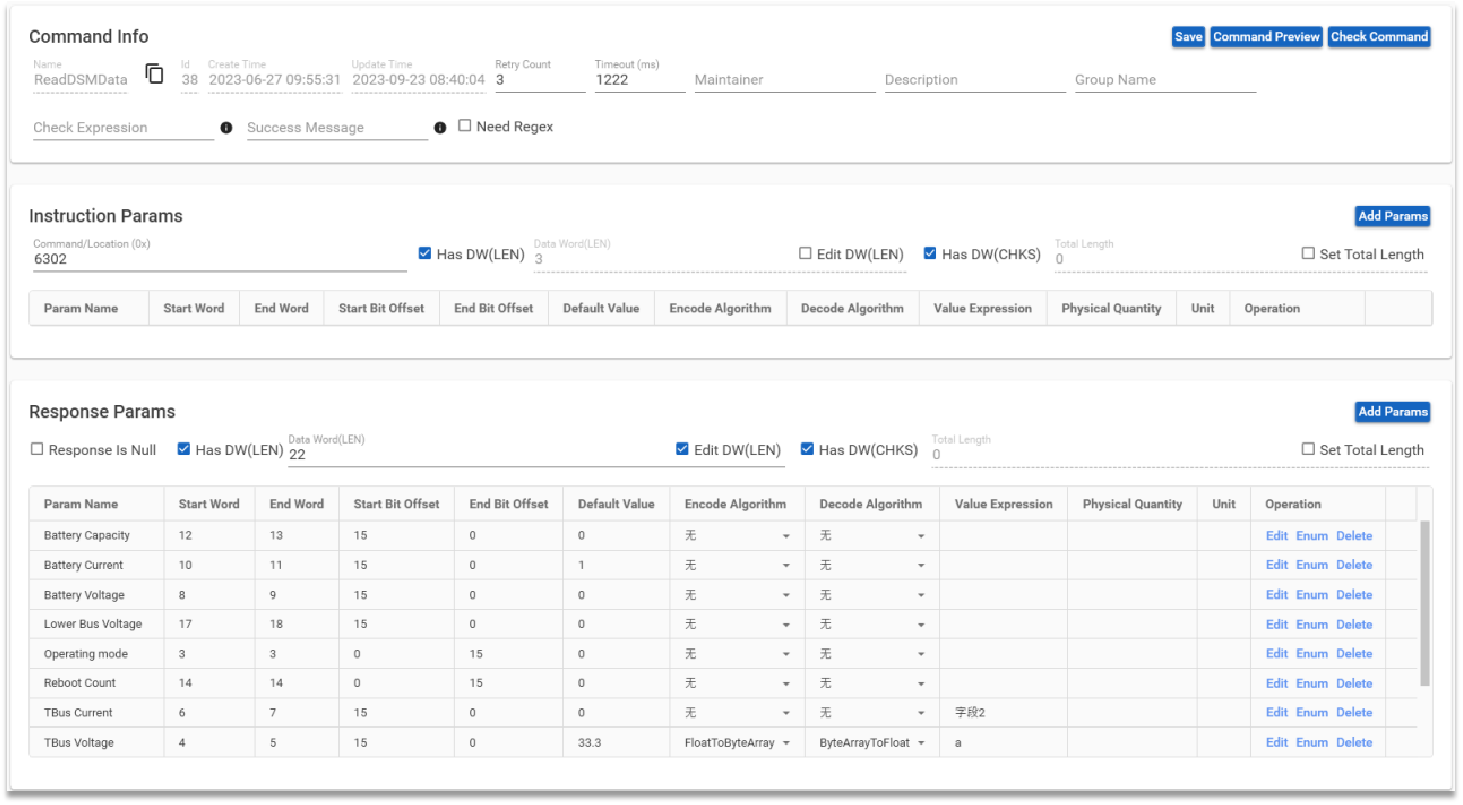
Task: Add Params in Response Params section
Action: coord(1393,412)
